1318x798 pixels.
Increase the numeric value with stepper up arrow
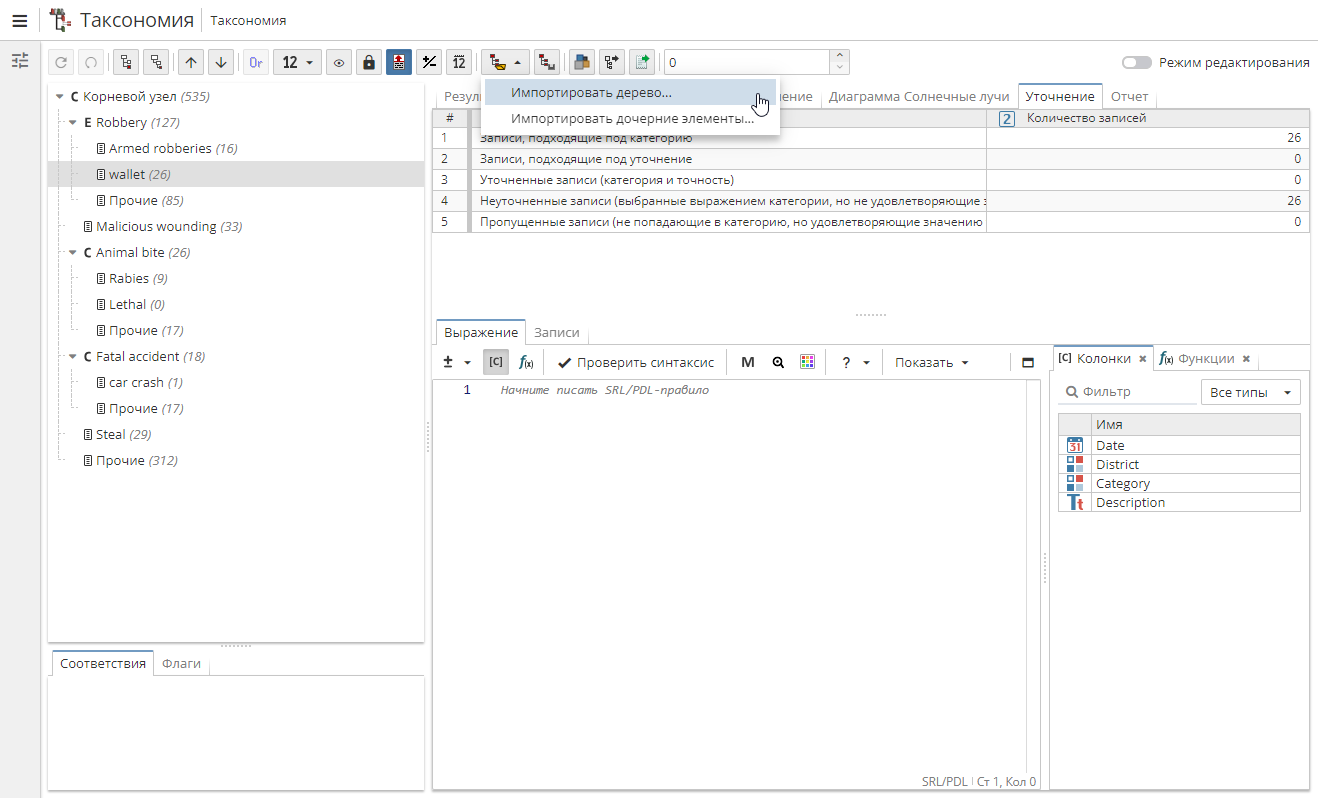point(840,56)
